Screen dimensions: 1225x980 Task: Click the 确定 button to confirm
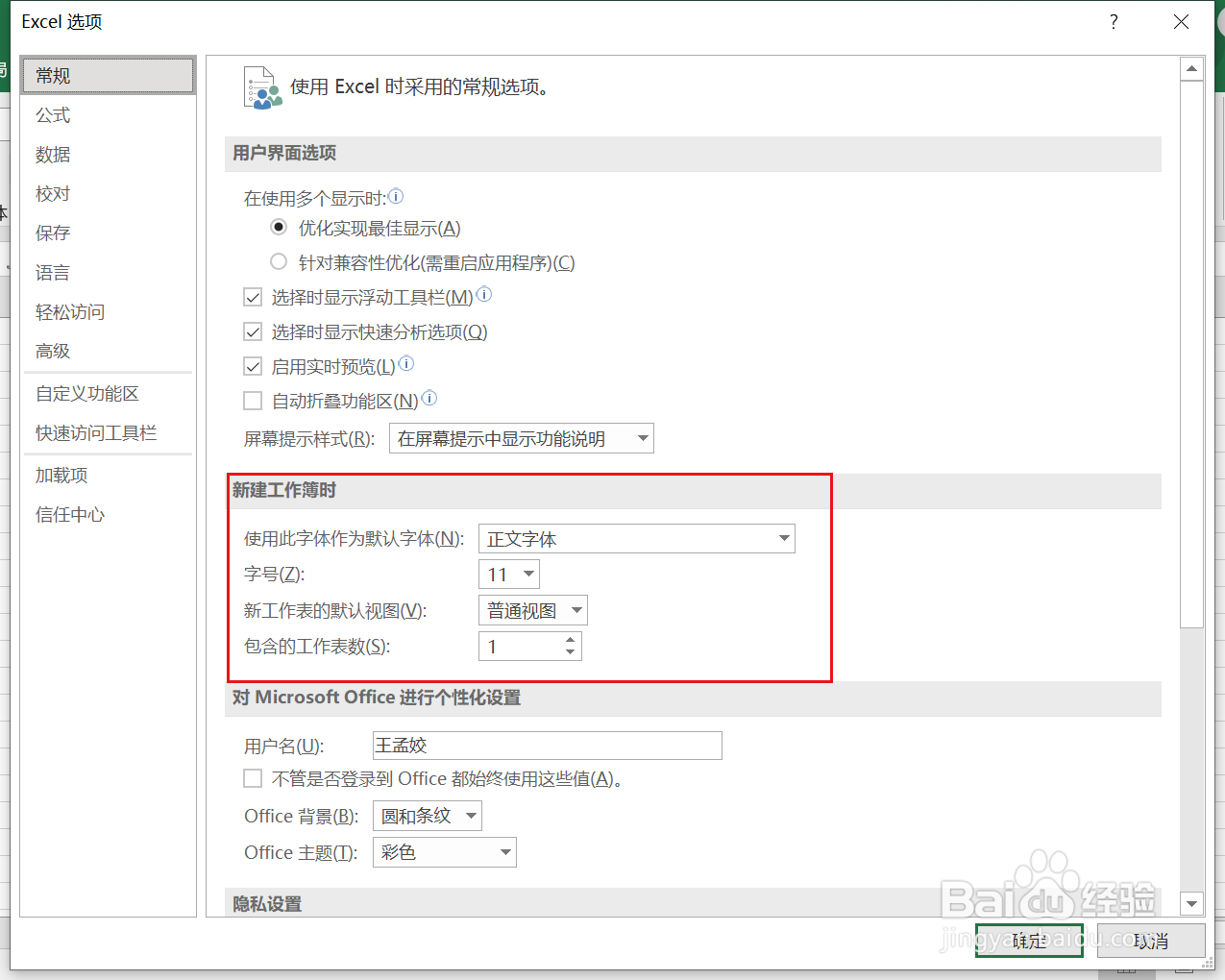click(1028, 941)
